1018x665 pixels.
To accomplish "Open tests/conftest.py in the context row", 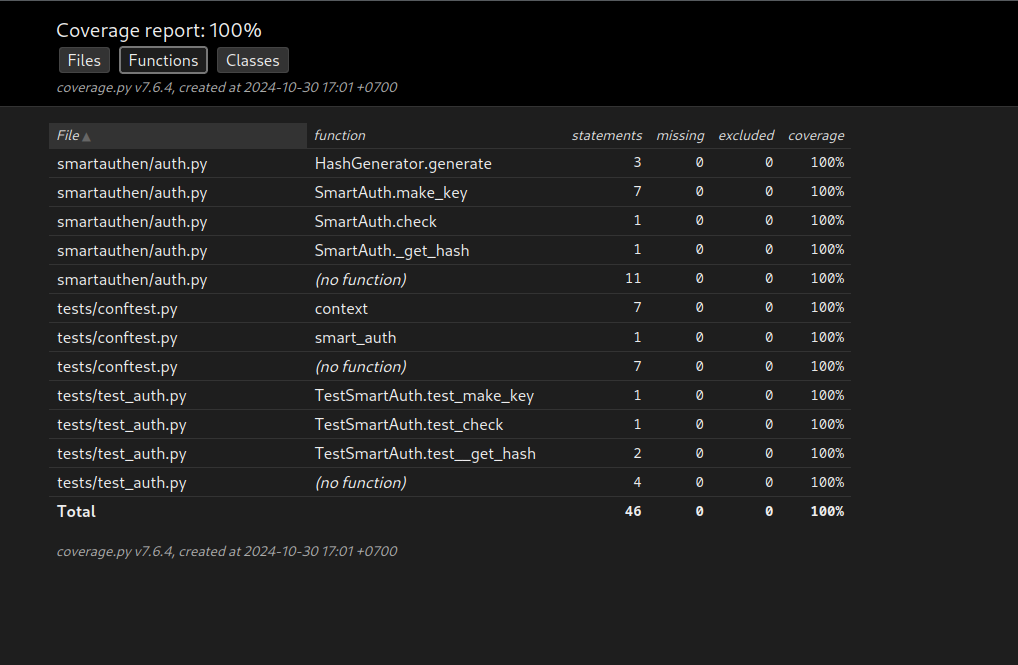I will [117, 309].
